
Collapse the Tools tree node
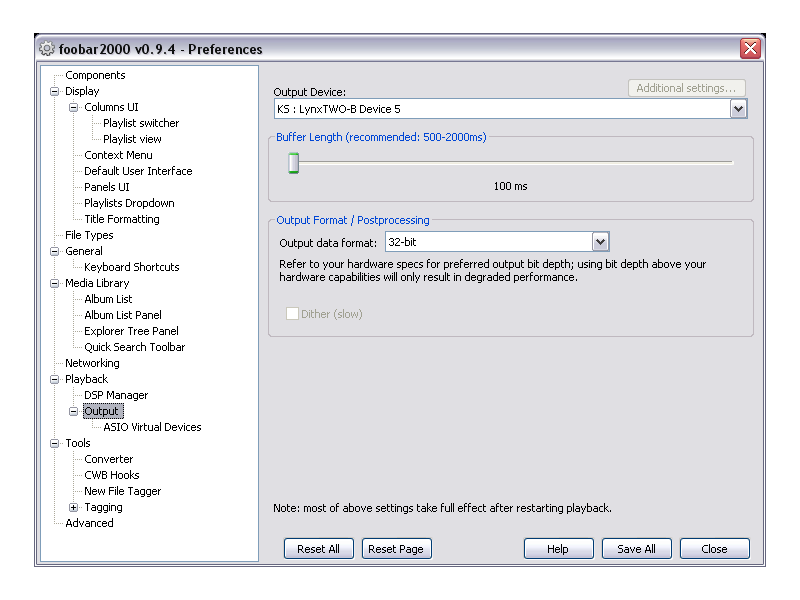coord(55,443)
